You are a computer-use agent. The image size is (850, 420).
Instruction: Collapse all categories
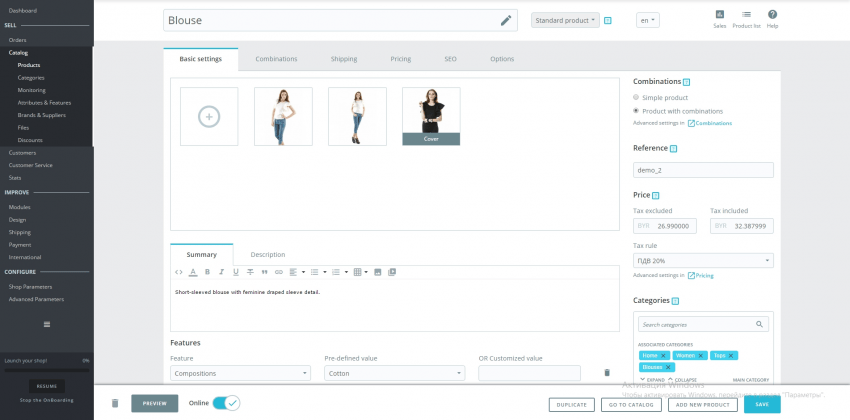(x=682, y=380)
